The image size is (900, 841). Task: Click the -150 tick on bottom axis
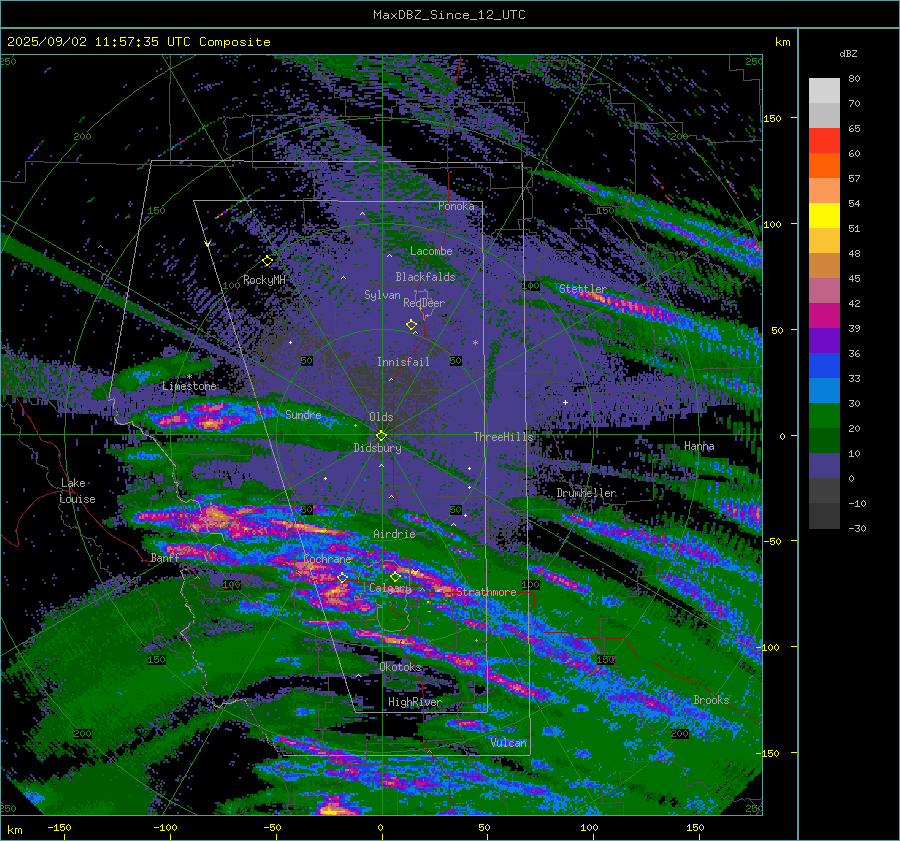click(x=59, y=828)
